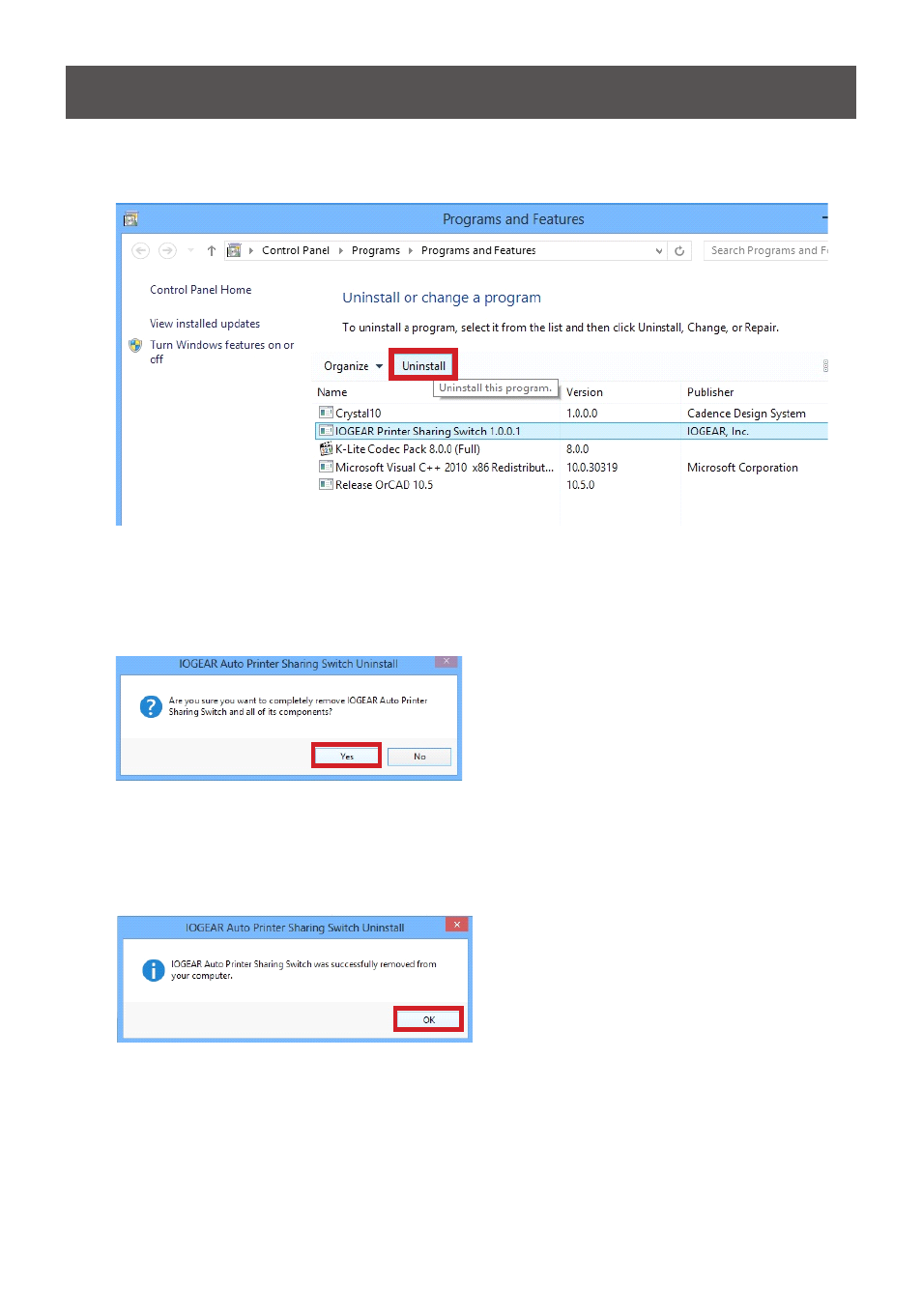Cancel the uninstall by clicking No
Viewport: 922px width, 1316px height.
419,757
